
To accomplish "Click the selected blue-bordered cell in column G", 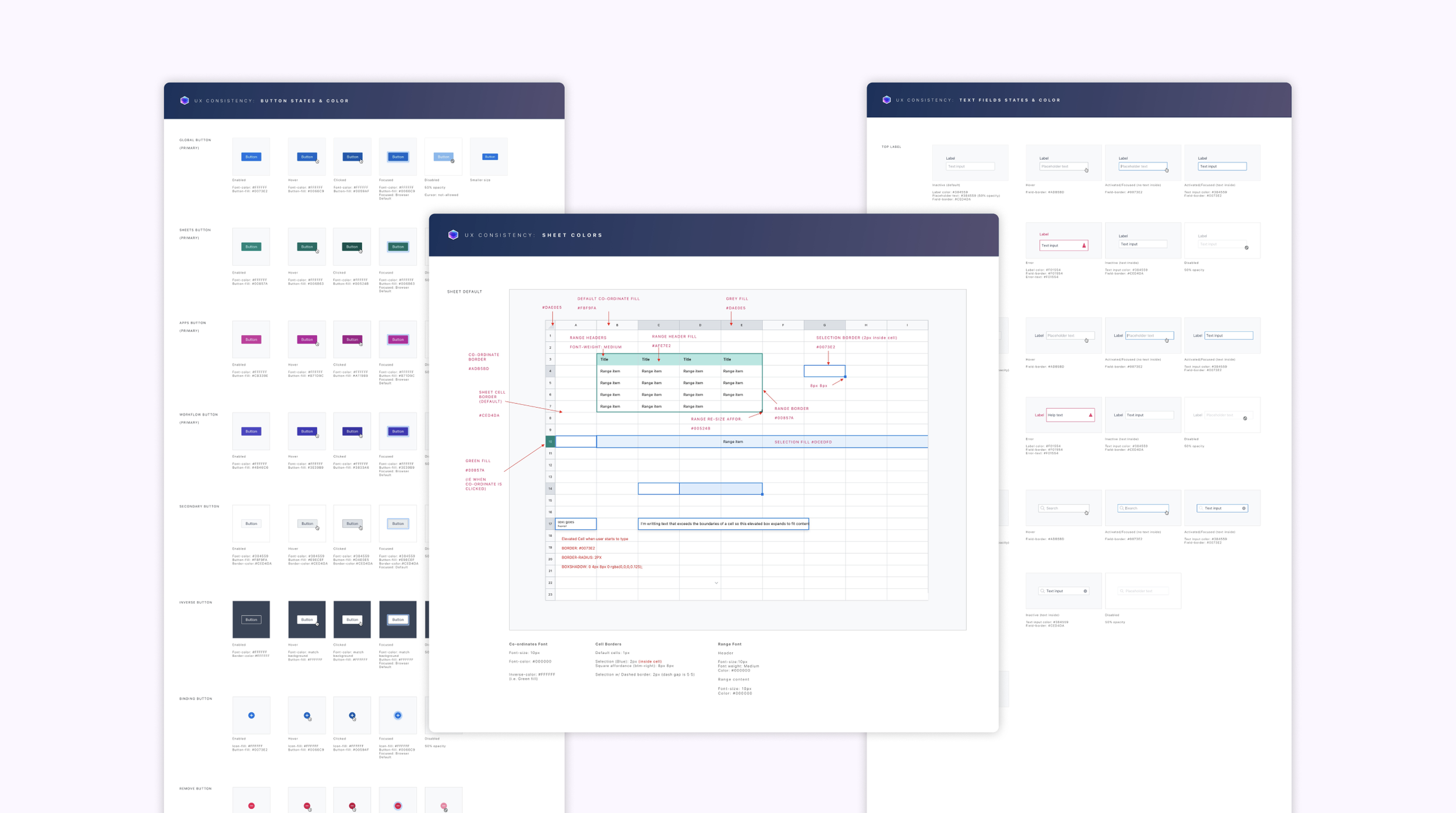I will (x=824, y=371).
